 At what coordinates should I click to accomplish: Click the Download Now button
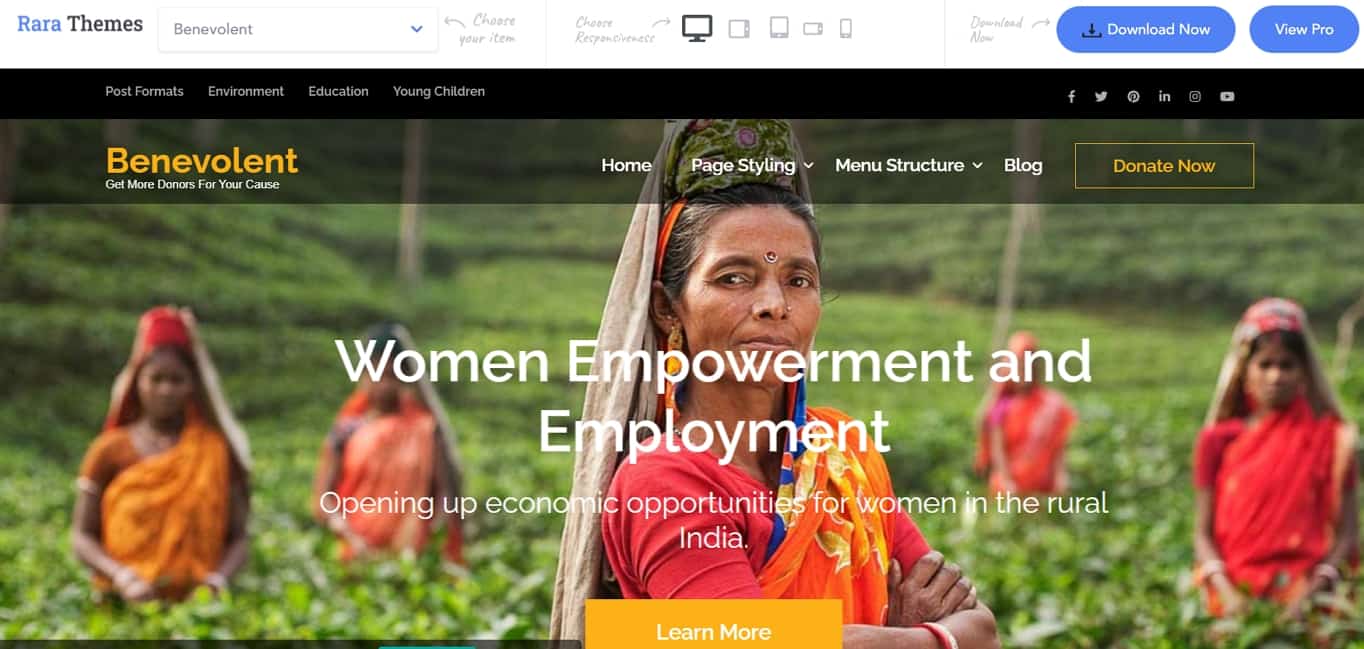[x=1146, y=29]
